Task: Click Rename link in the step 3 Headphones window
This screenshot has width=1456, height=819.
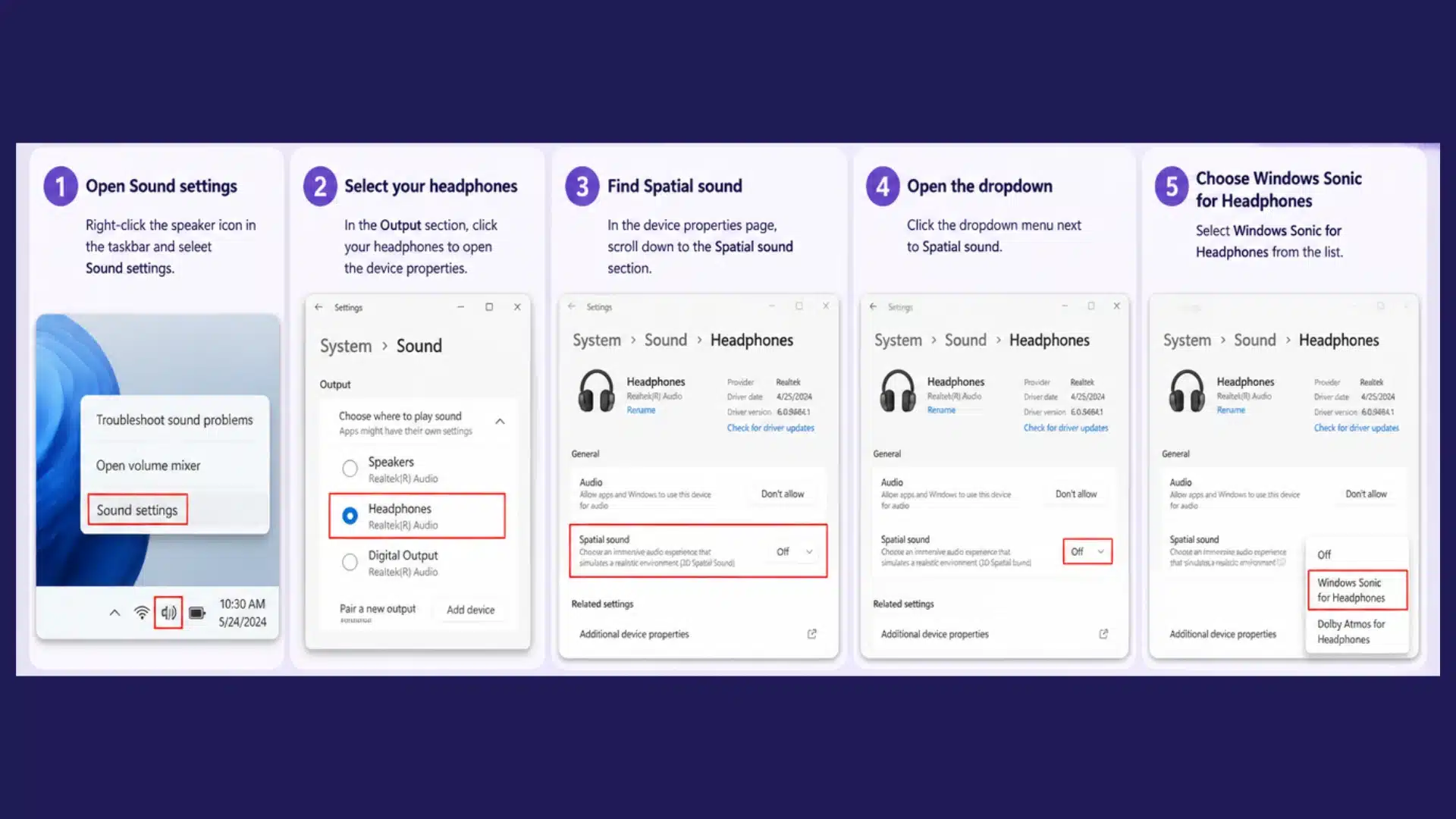Action: tap(641, 410)
